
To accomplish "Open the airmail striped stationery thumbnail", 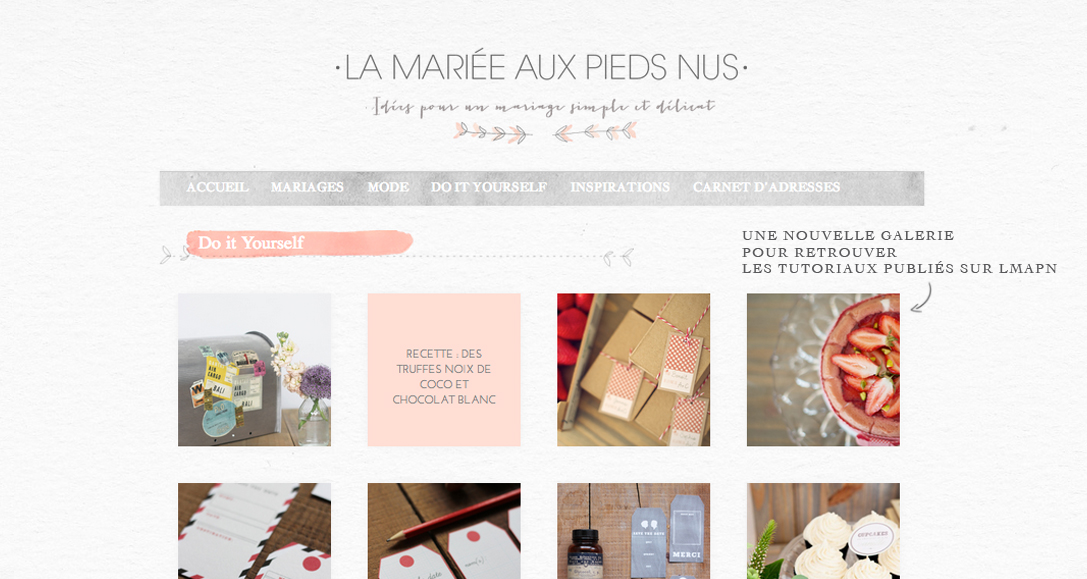I will coord(254,531).
